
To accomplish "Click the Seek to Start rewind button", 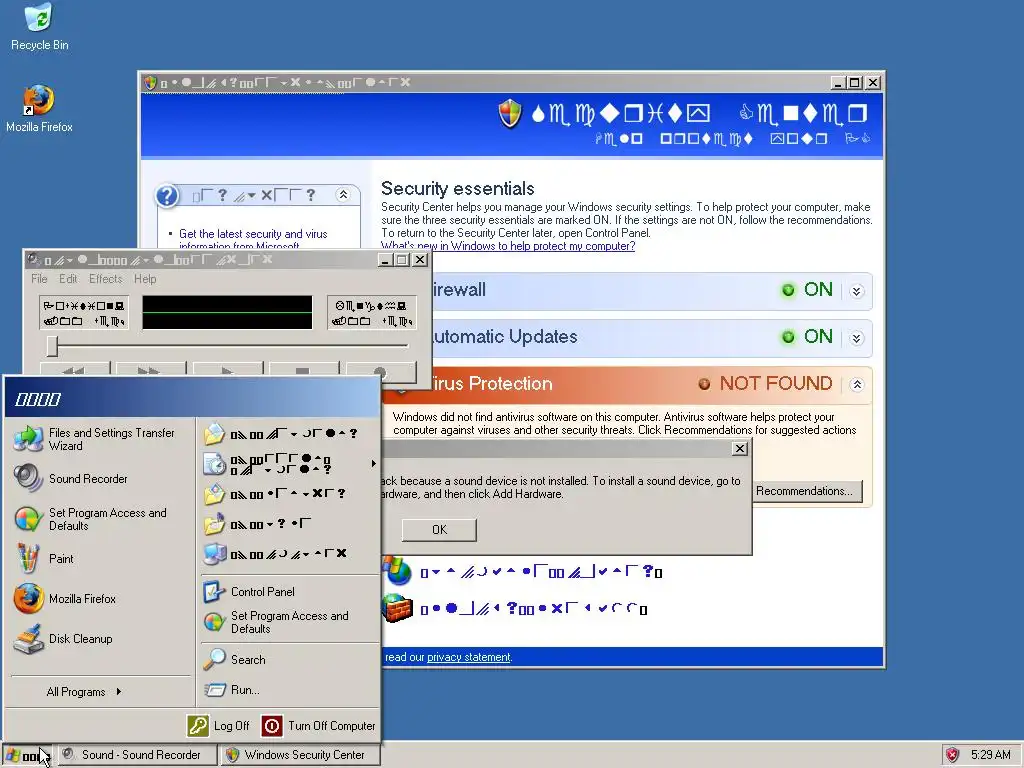I will pyautogui.click(x=74, y=371).
